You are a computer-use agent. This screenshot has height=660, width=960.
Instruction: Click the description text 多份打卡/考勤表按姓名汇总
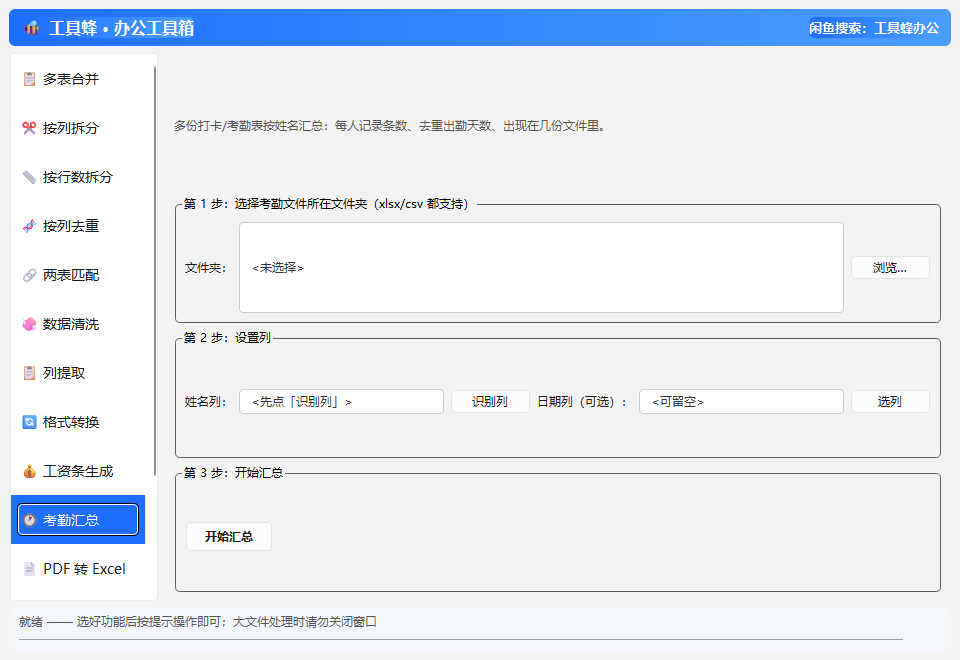[391, 126]
